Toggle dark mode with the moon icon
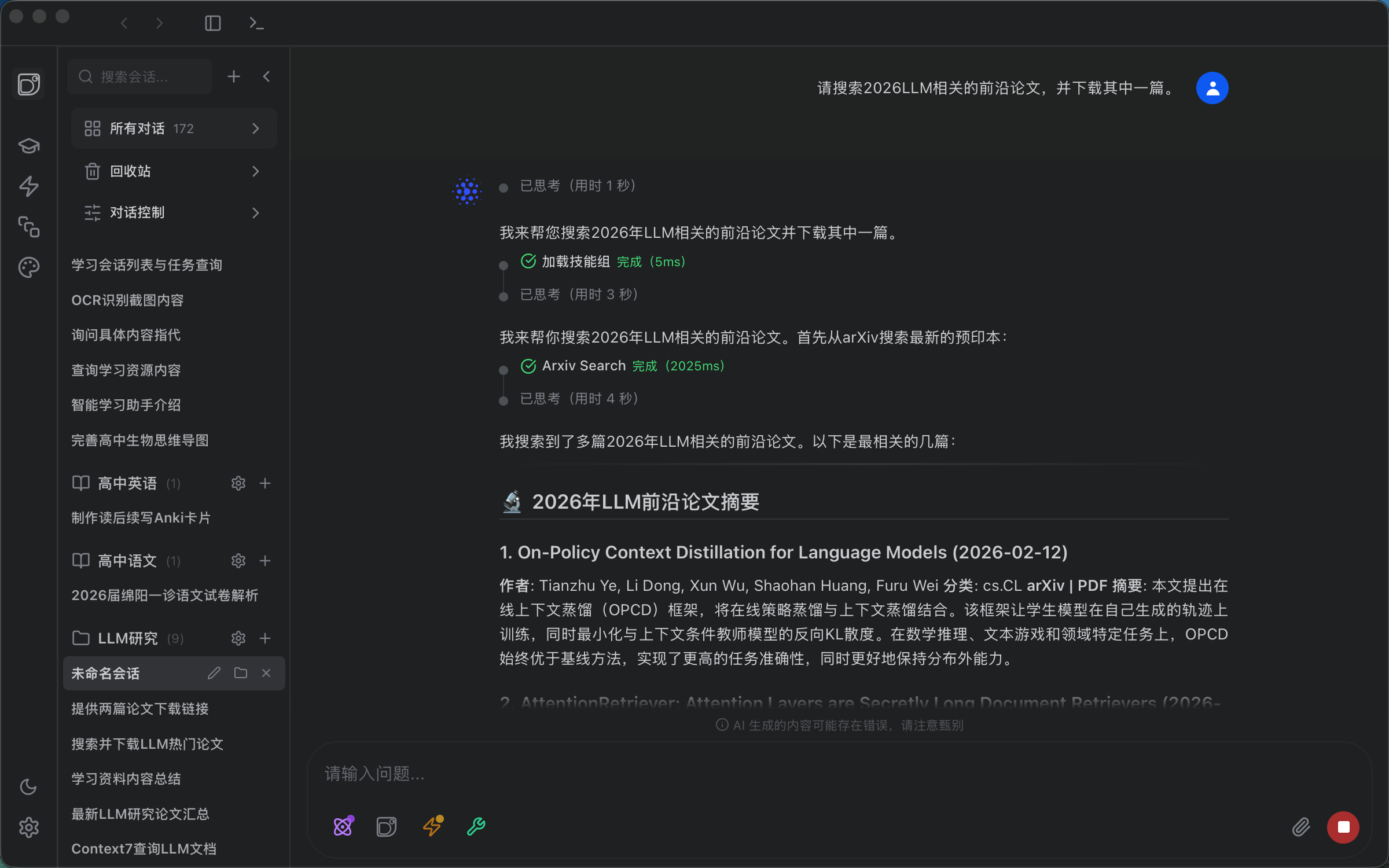The width and height of the screenshot is (1389, 868). click(29, 786)
